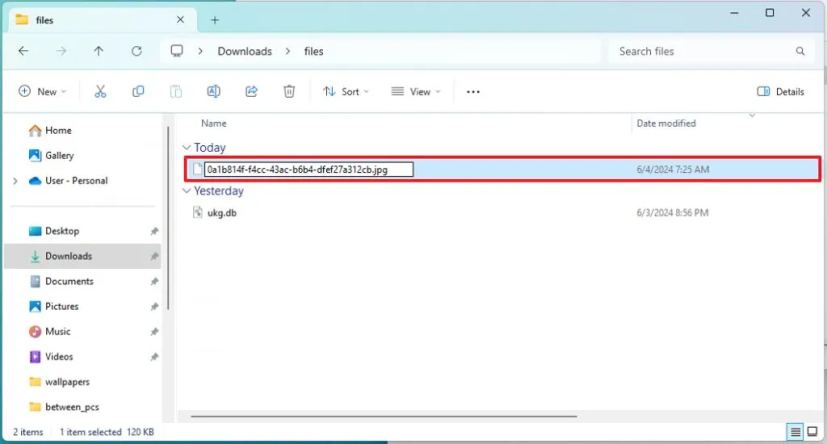Viewport: 827px width, 444px height.
Task: Refresh the current folder
Action: 137,51
